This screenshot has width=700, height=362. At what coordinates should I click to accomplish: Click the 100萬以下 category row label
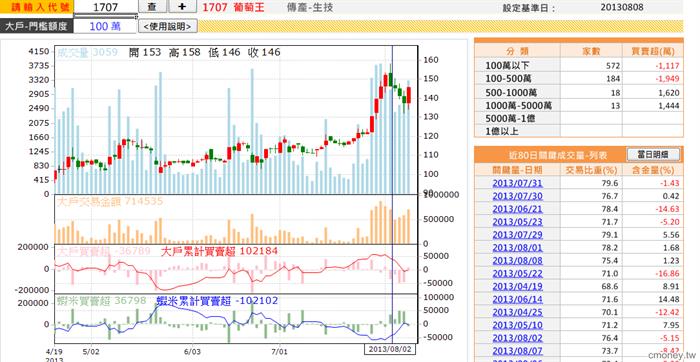[x=508, y=66]
